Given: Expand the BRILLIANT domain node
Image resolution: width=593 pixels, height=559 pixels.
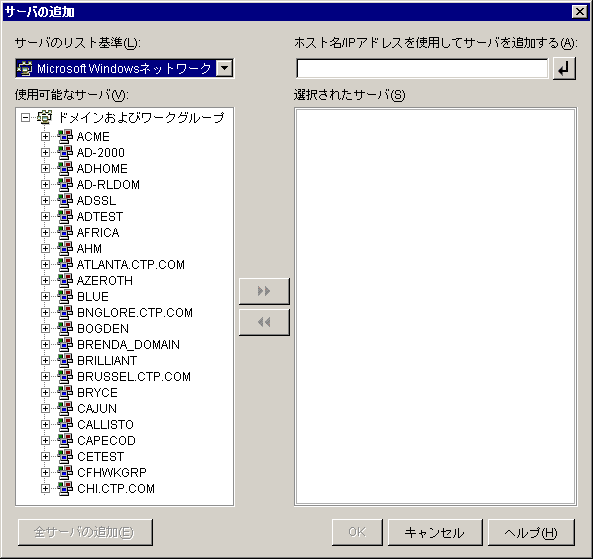Looking at the screenshot, I should [45, 360].
